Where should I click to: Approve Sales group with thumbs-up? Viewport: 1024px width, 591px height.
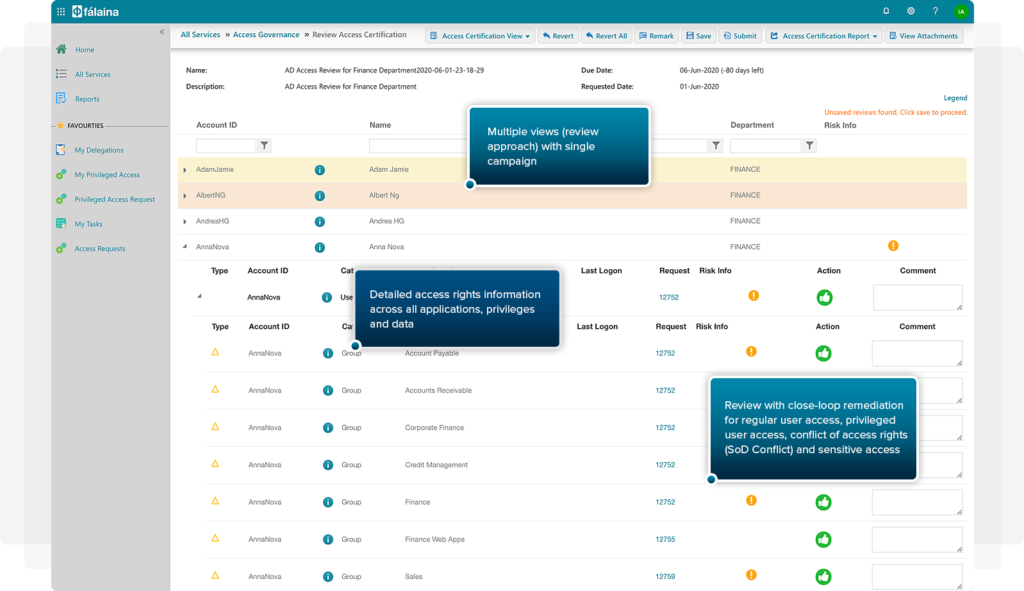(x=823, y=577)
